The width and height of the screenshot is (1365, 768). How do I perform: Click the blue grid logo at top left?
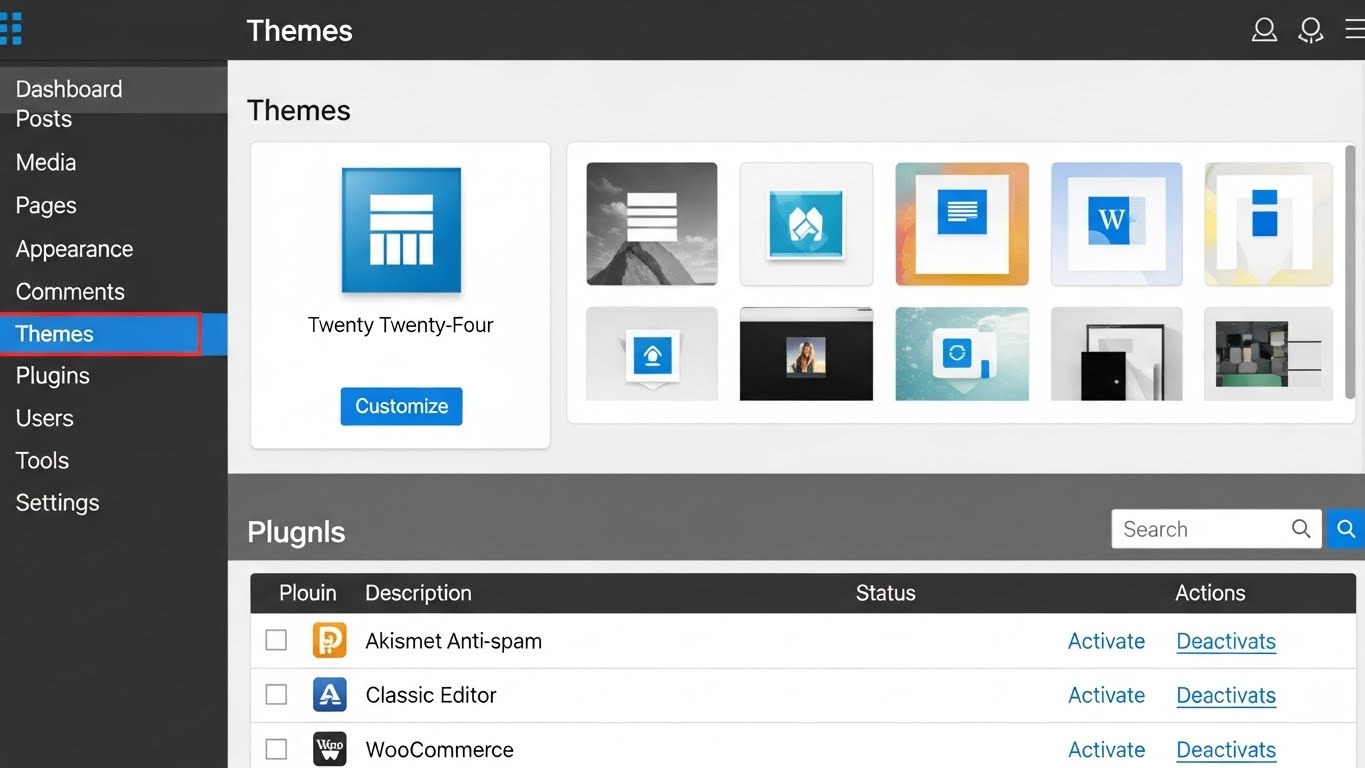coord(13,28)
